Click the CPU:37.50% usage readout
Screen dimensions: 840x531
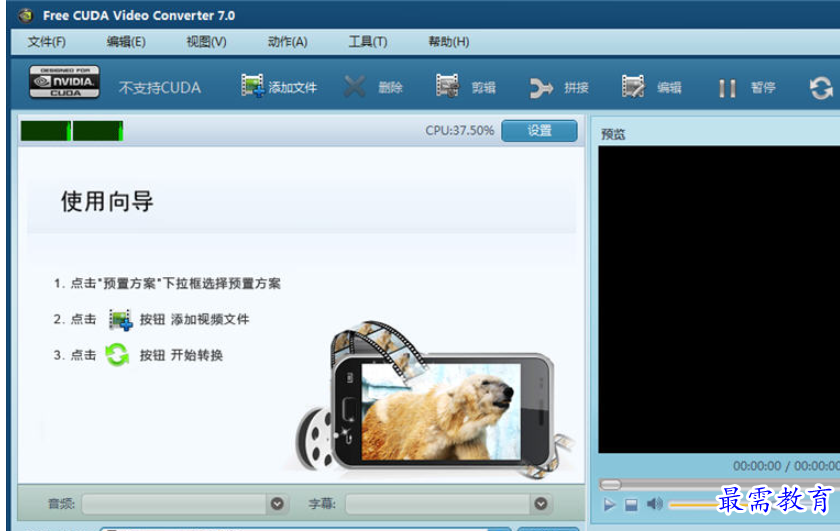pos(460,131)
